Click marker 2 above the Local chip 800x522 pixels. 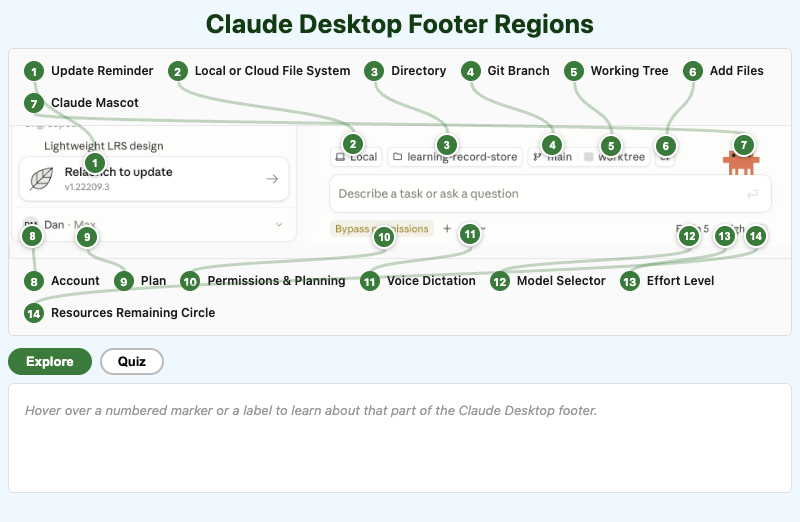click(353, 144)
